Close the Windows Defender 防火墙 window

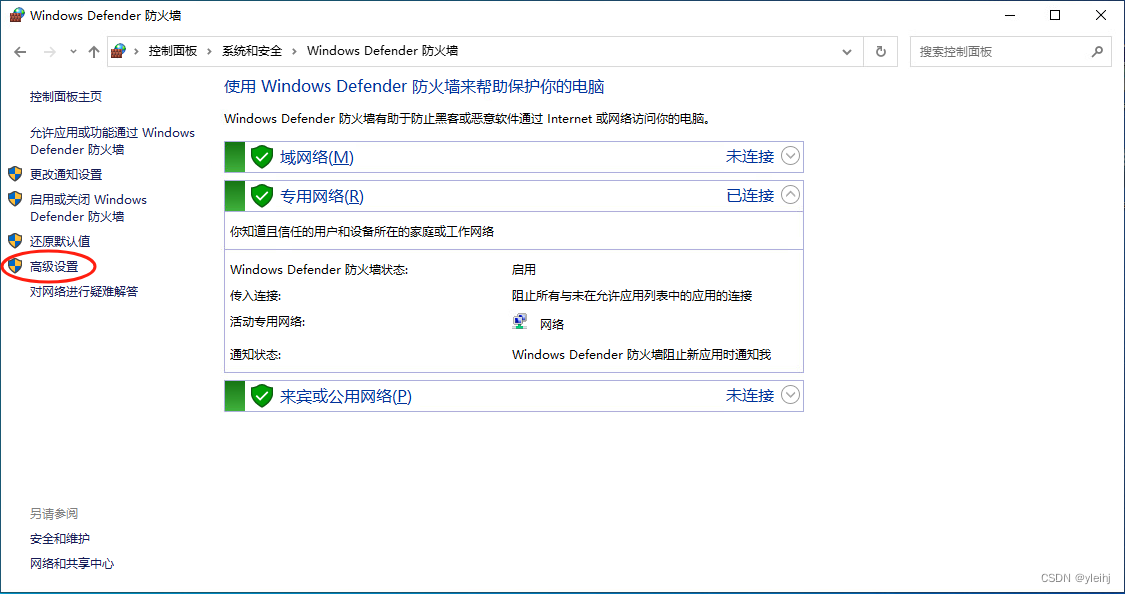(x=1101, y=15)
